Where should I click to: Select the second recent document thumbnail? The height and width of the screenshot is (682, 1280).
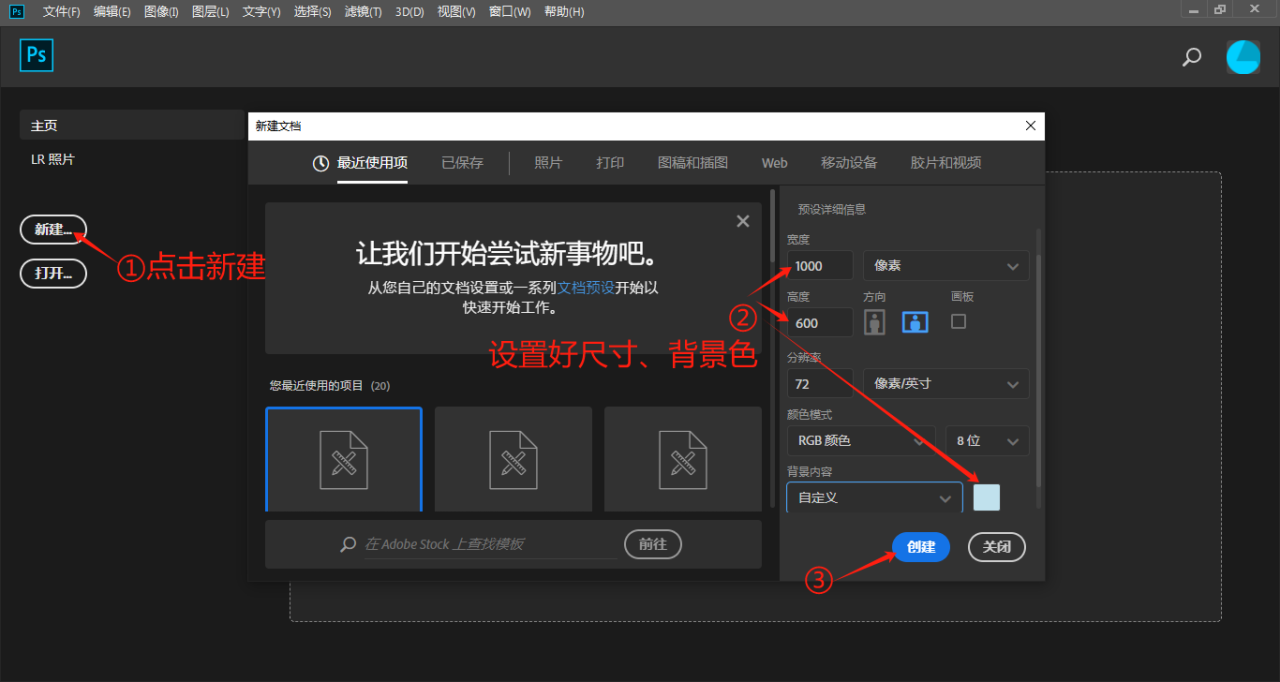[x=513, y=460]
